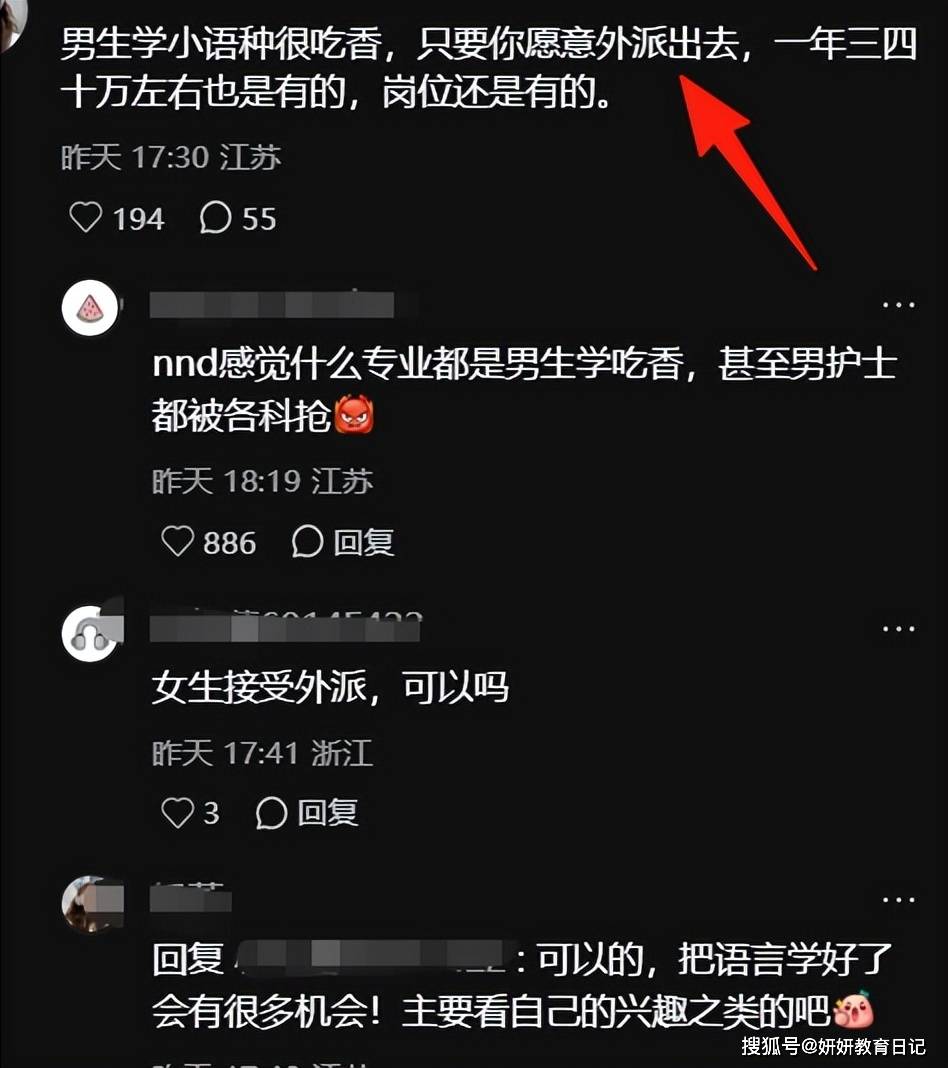Screen dimensions: 948x1068
Task: Tap the angry devil emoji in comment
Action: point(354,413)
